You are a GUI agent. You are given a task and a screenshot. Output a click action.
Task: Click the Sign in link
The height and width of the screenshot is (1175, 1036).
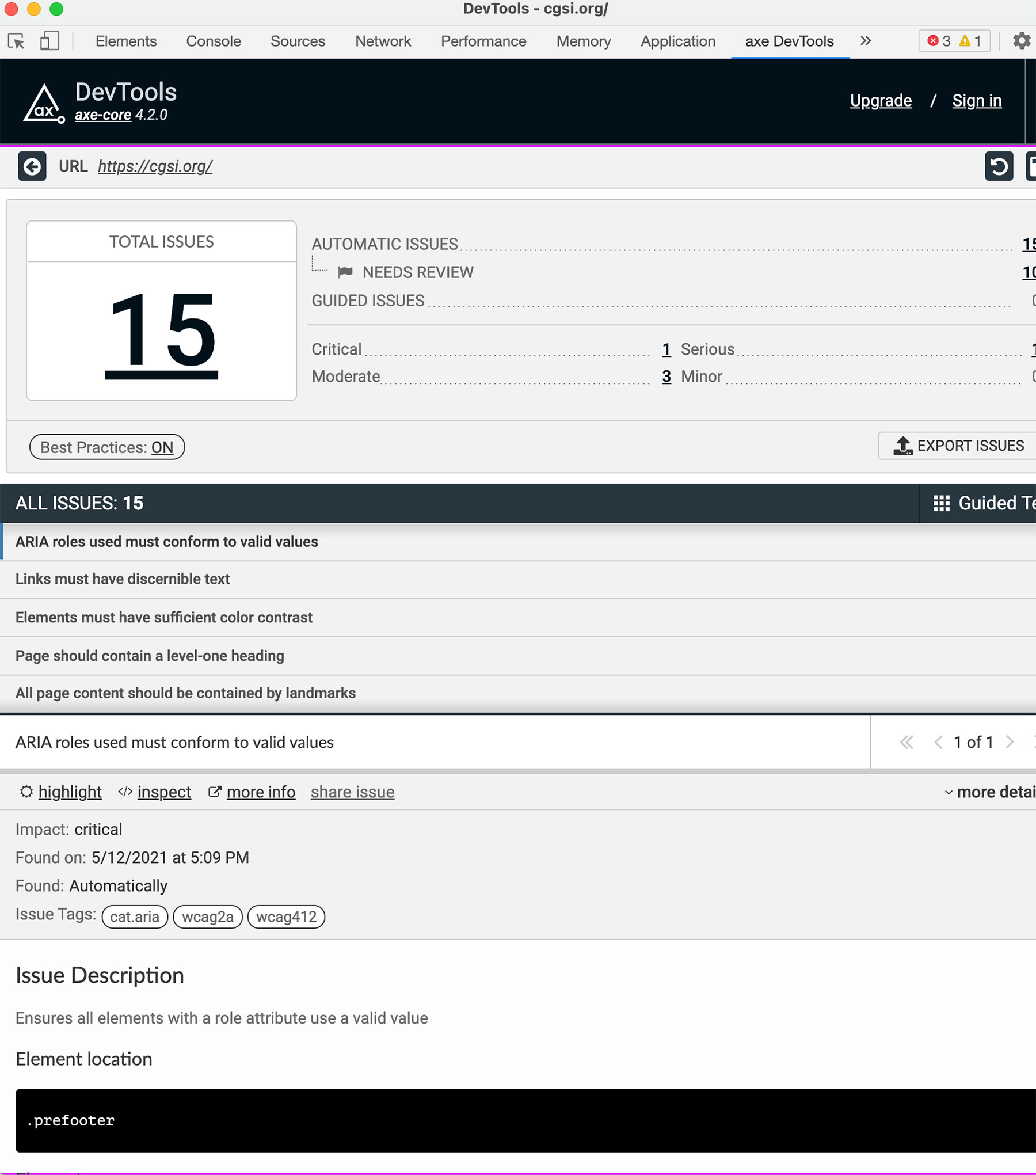pyautogui.click(x=977, y=101)
